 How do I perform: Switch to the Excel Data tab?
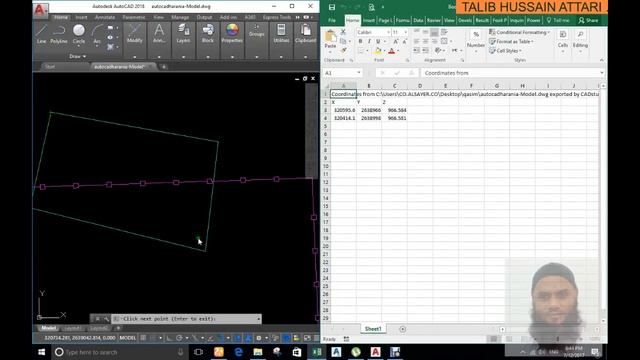coord(418,20)
